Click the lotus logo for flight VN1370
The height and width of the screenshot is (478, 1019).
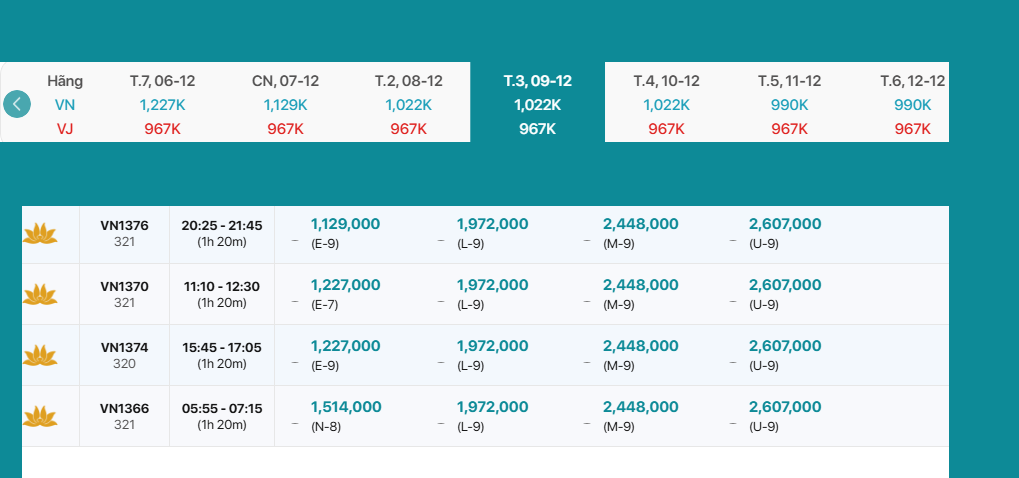[x=40, y=294]
